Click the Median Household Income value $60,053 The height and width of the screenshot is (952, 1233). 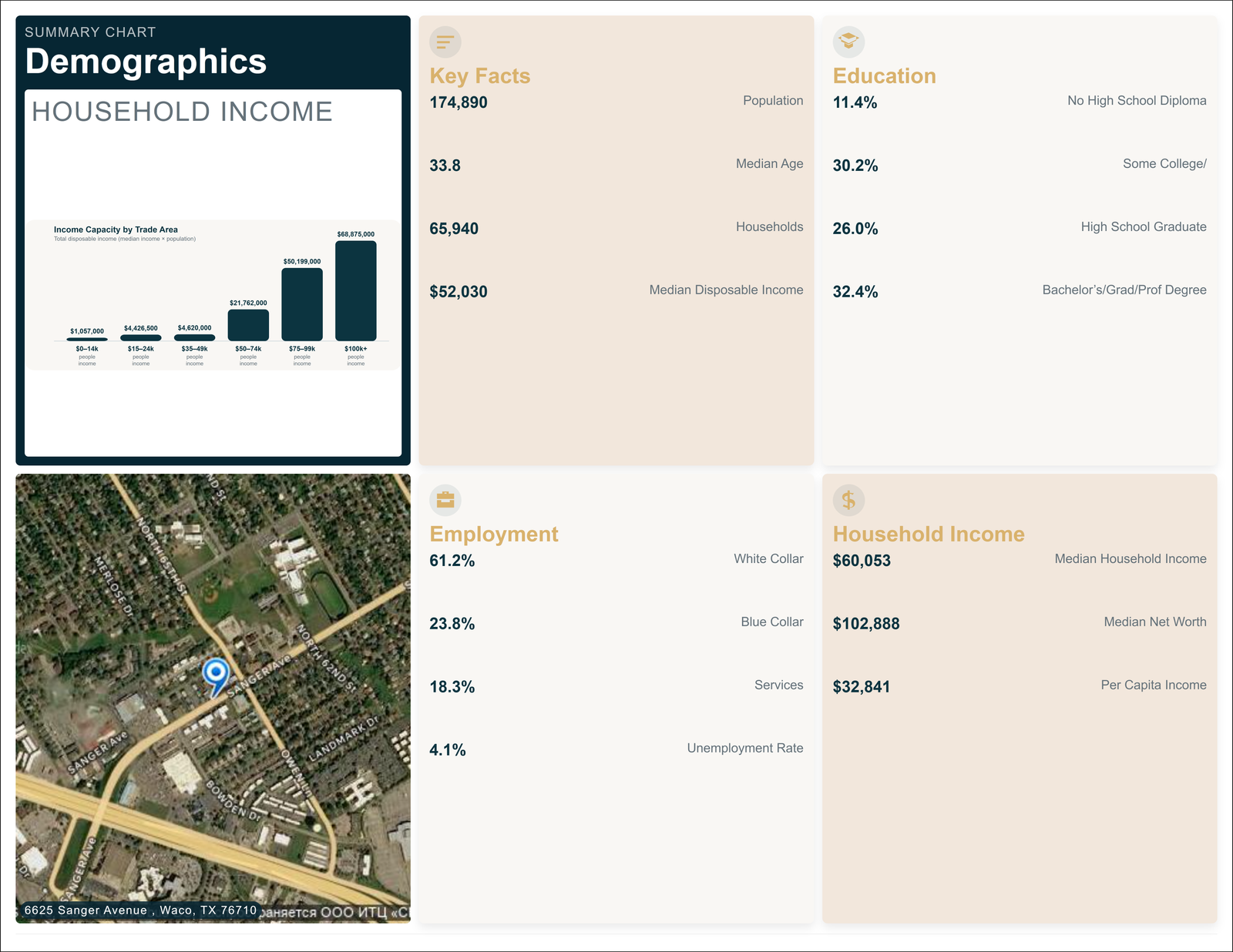tap(862, 561)
